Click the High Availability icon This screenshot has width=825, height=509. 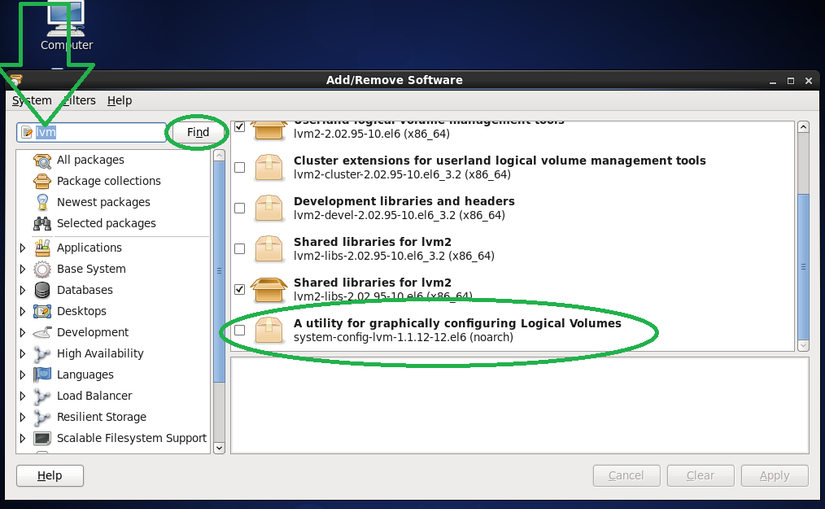[42, 354]
